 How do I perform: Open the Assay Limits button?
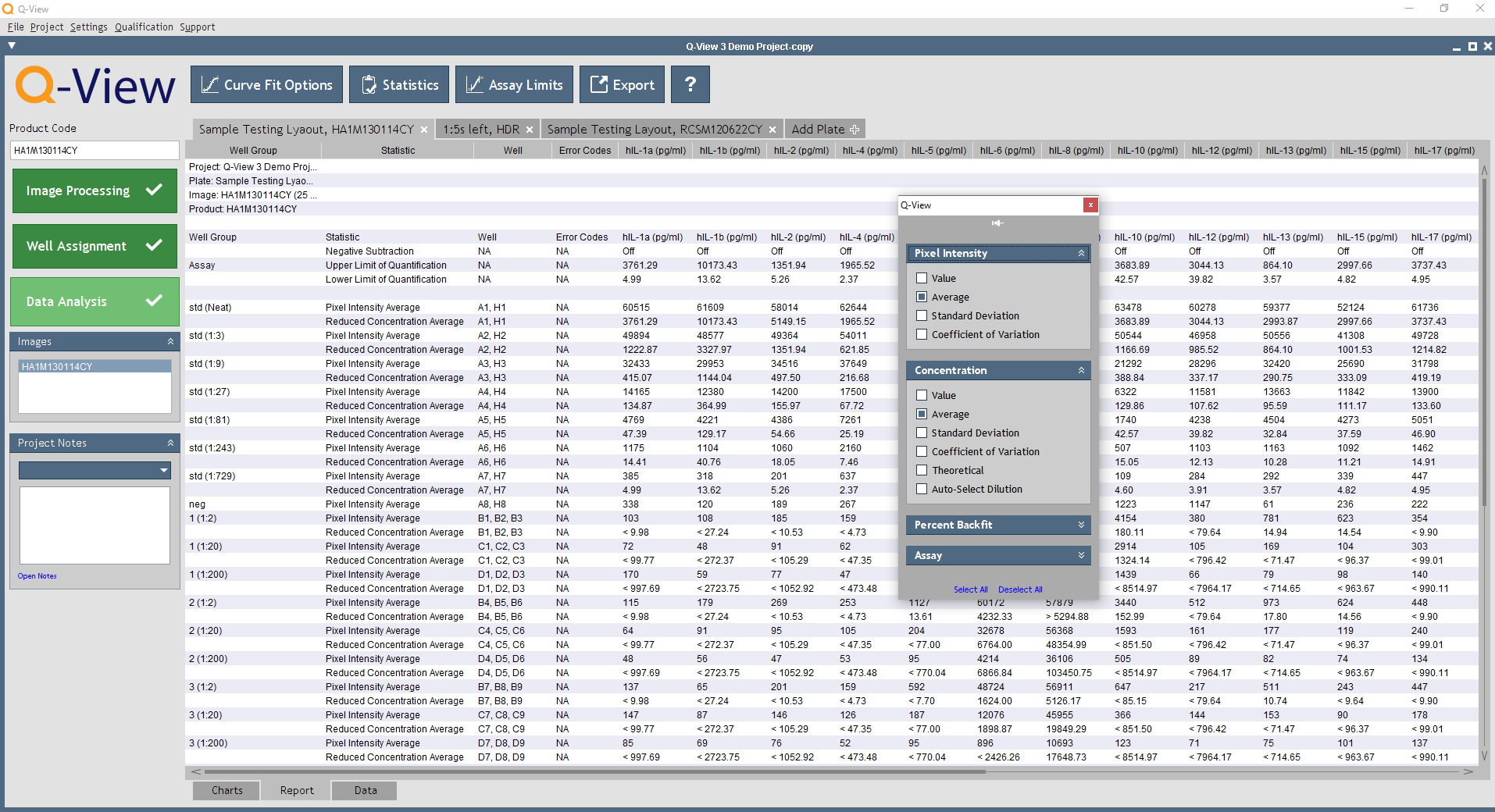tap(514, 84)
